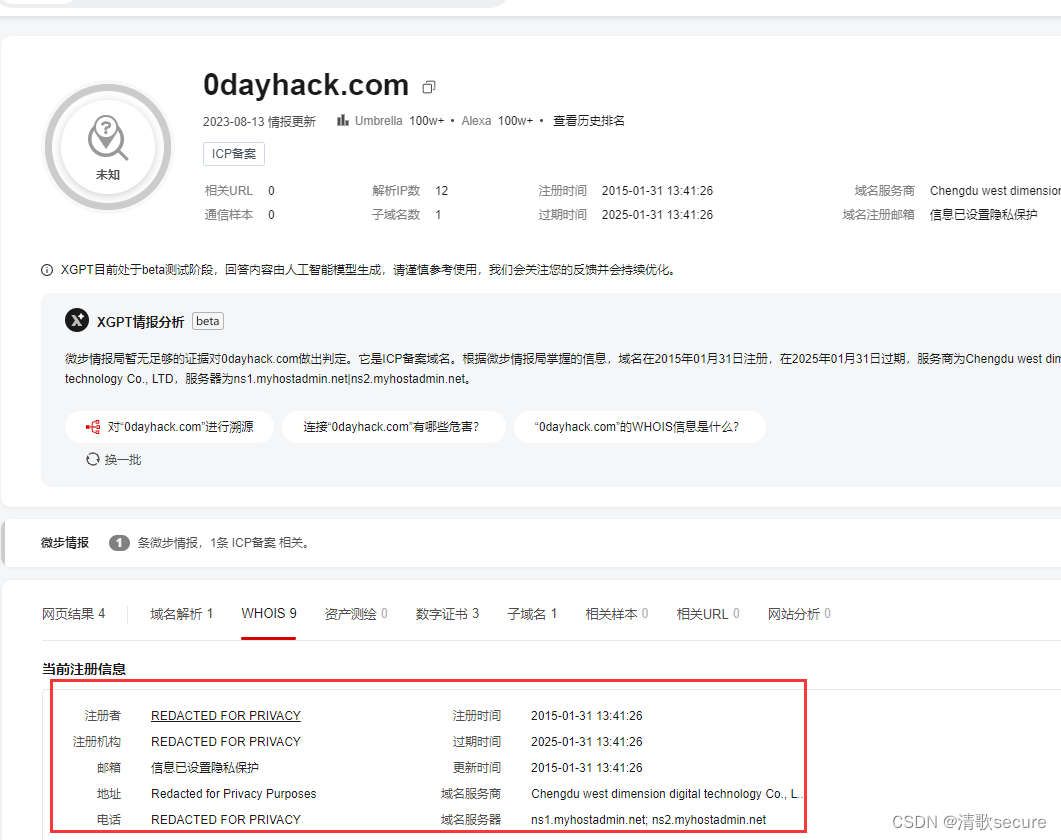Click nameservers ns1.myhostadmin.net; ns2.myhostadmin.net

[648, 820]
